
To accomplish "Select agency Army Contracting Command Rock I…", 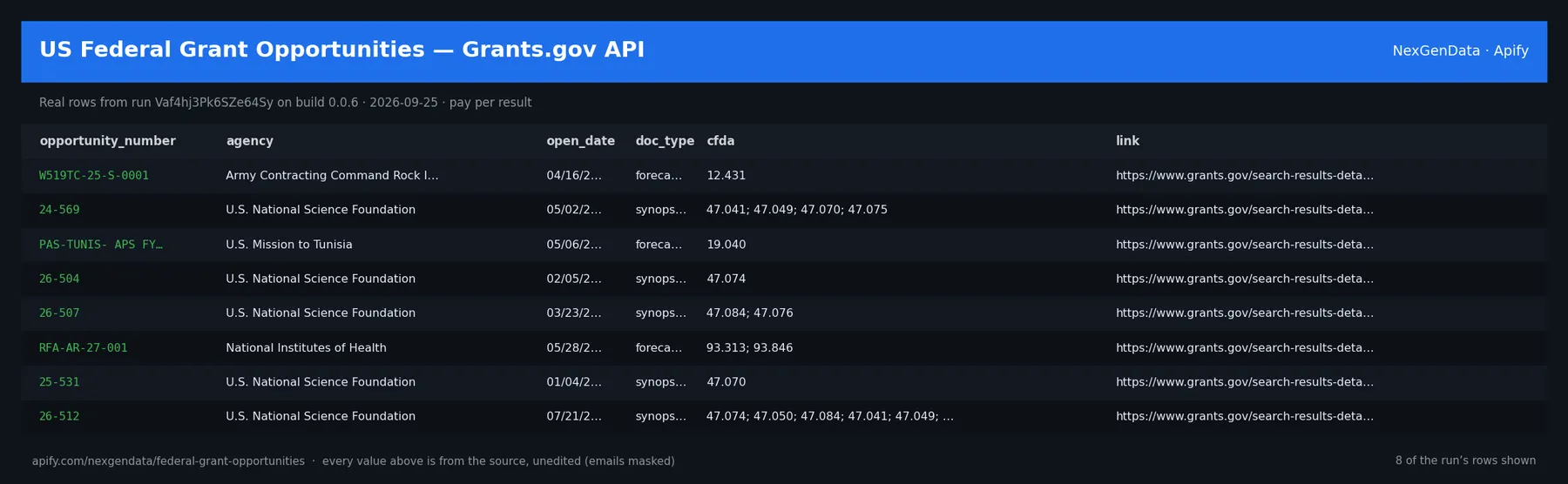I will pos(332,176).
